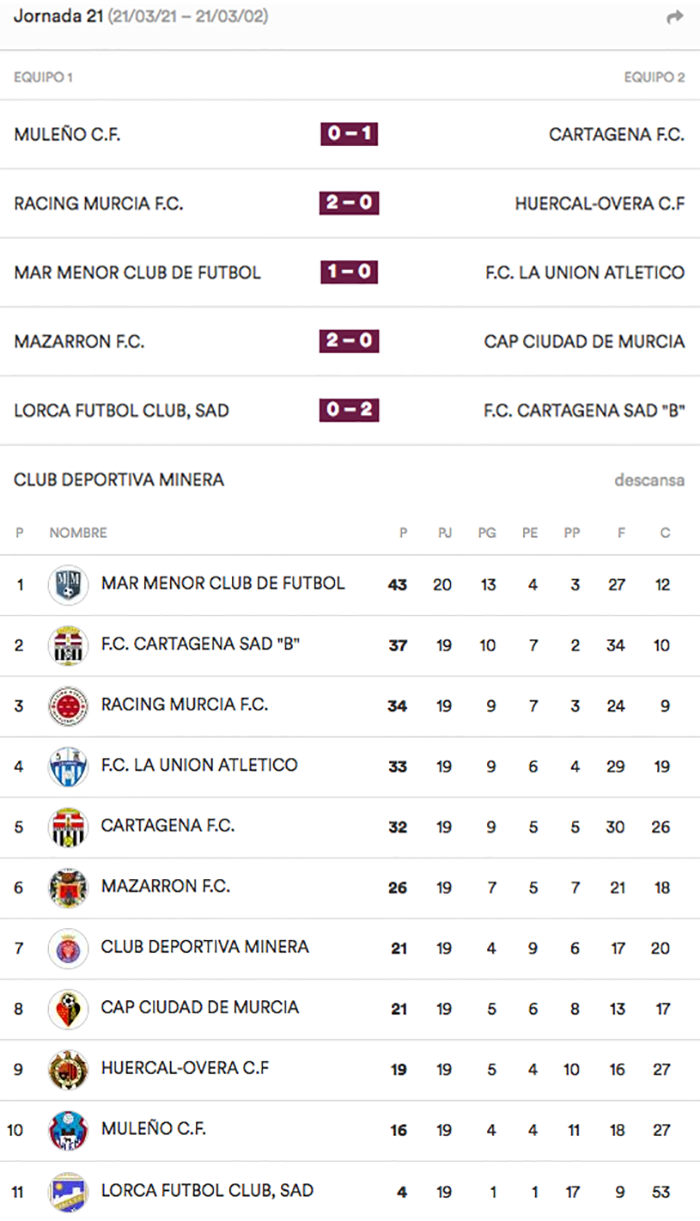This screenshot has width=700, height=1221.
Task: Click Muleño C.F. crest icon
Action: pyautogui.click(x=68, y=1130)
